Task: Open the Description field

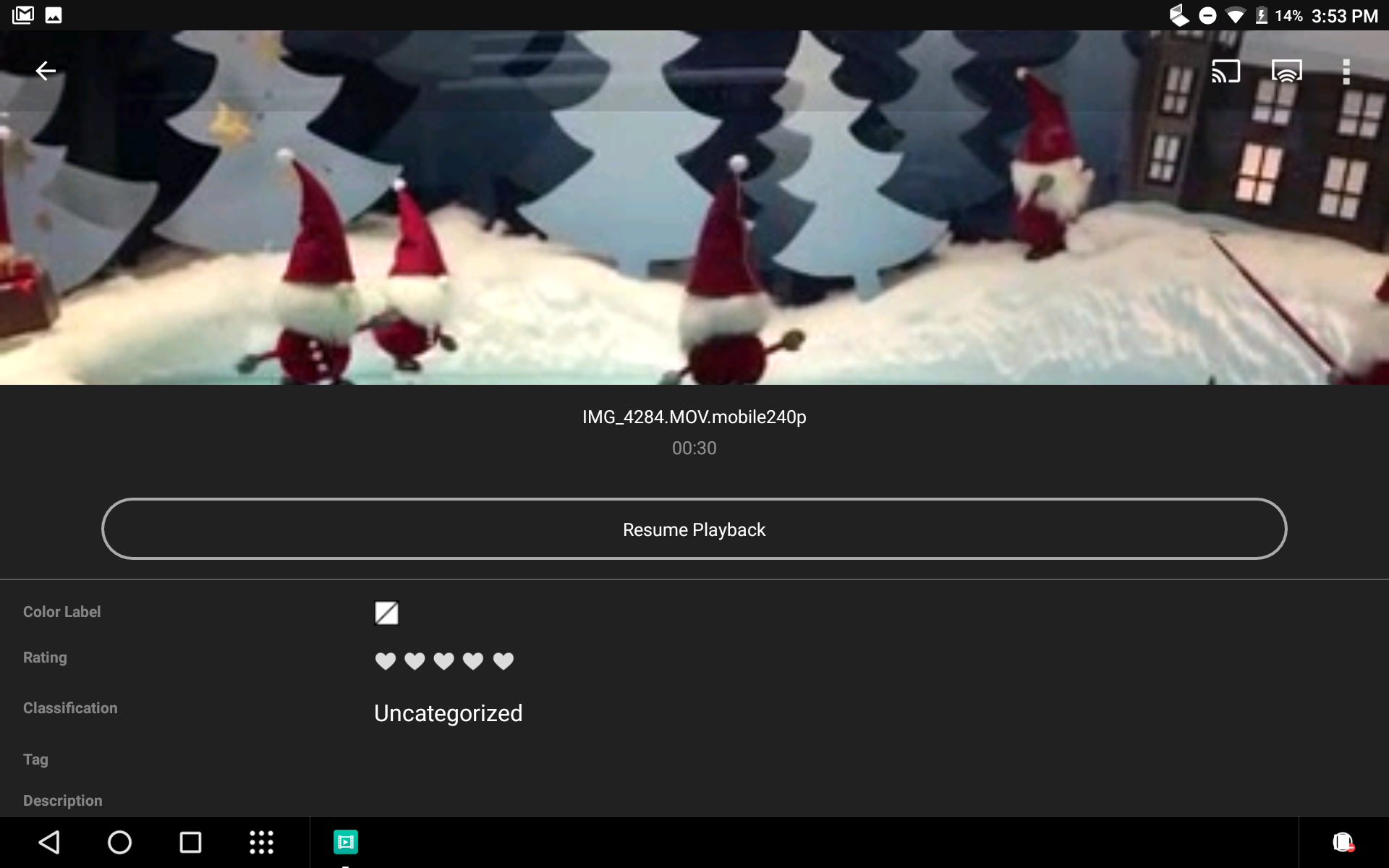Action: 694,800
